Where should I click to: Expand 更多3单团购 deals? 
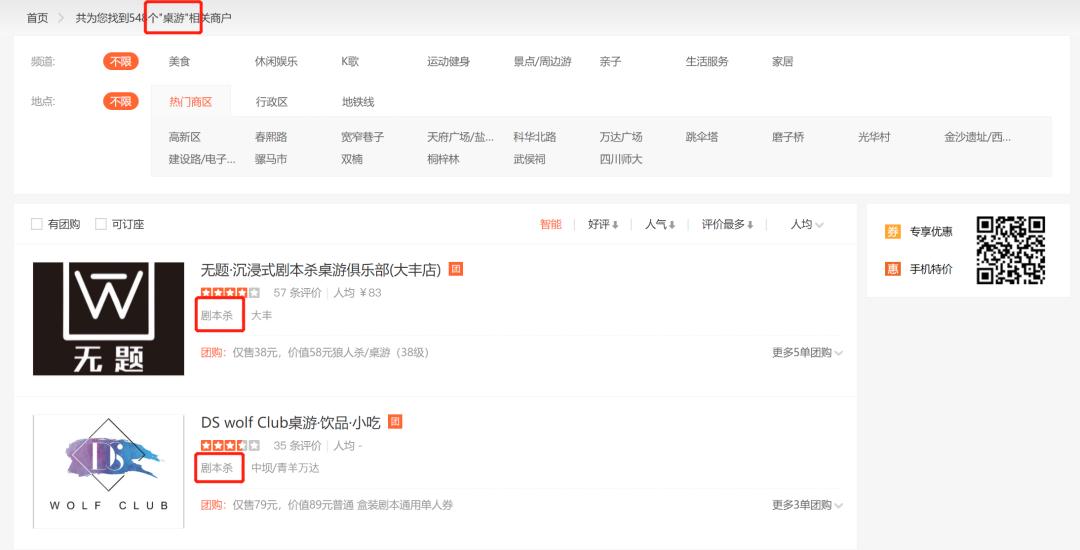coord(807,505)
